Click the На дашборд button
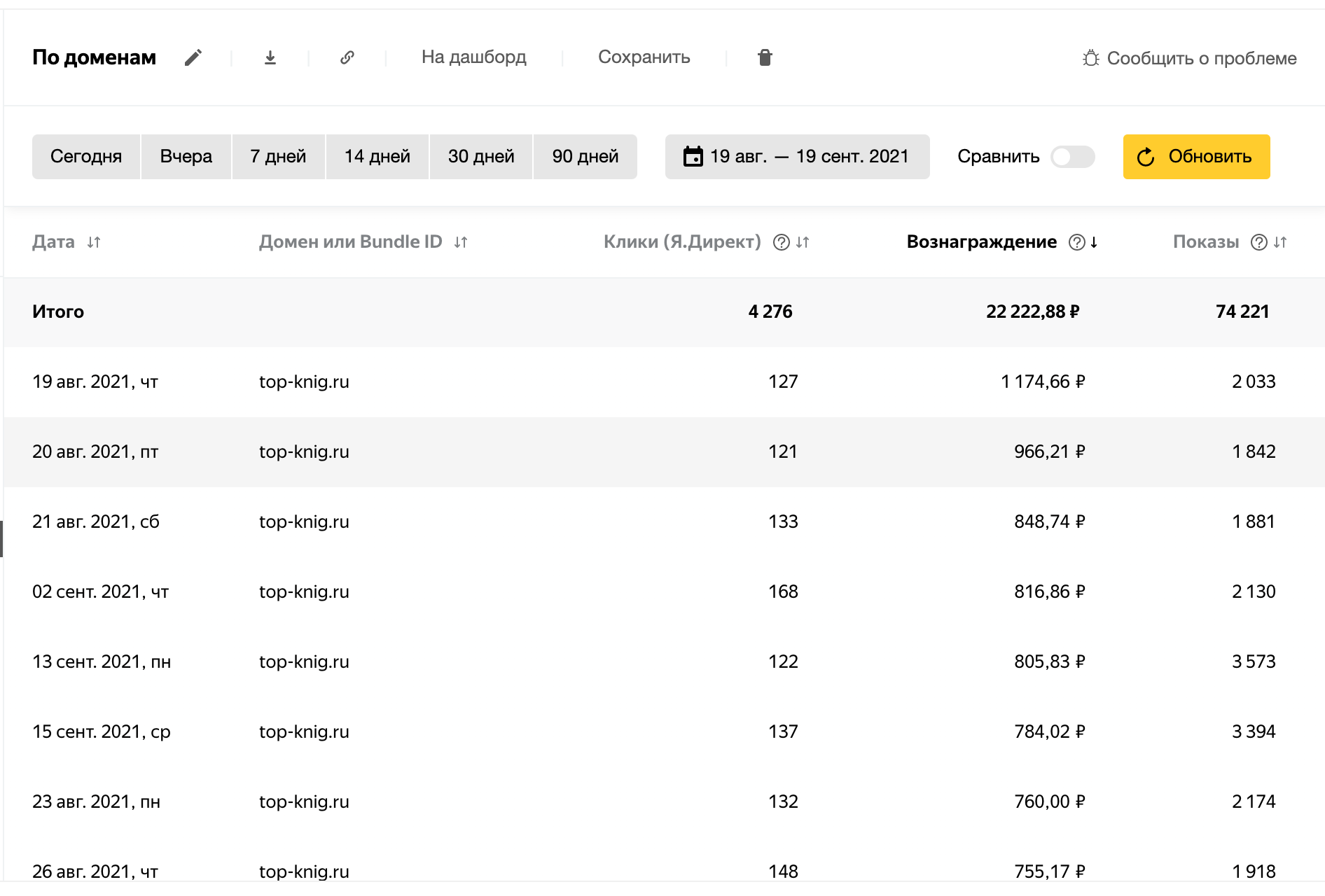The height and width of the screenshot is (896, 1325). (473, 57)
